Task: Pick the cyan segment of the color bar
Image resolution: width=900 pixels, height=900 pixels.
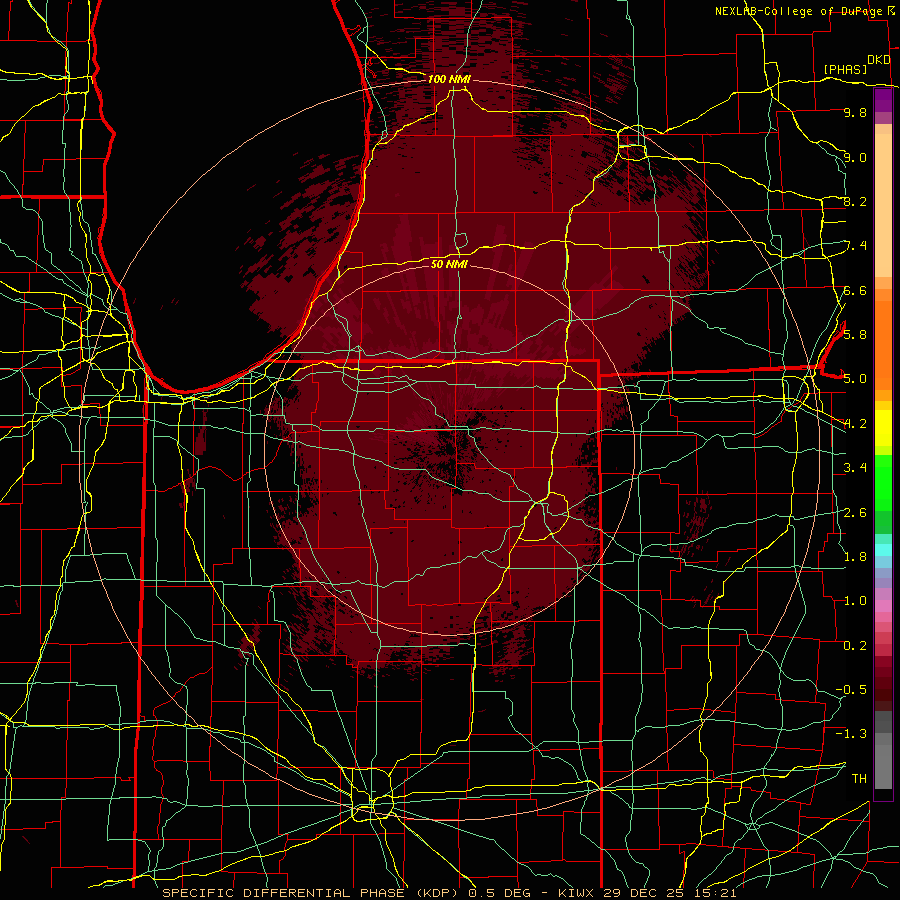Action: [883, 550]
